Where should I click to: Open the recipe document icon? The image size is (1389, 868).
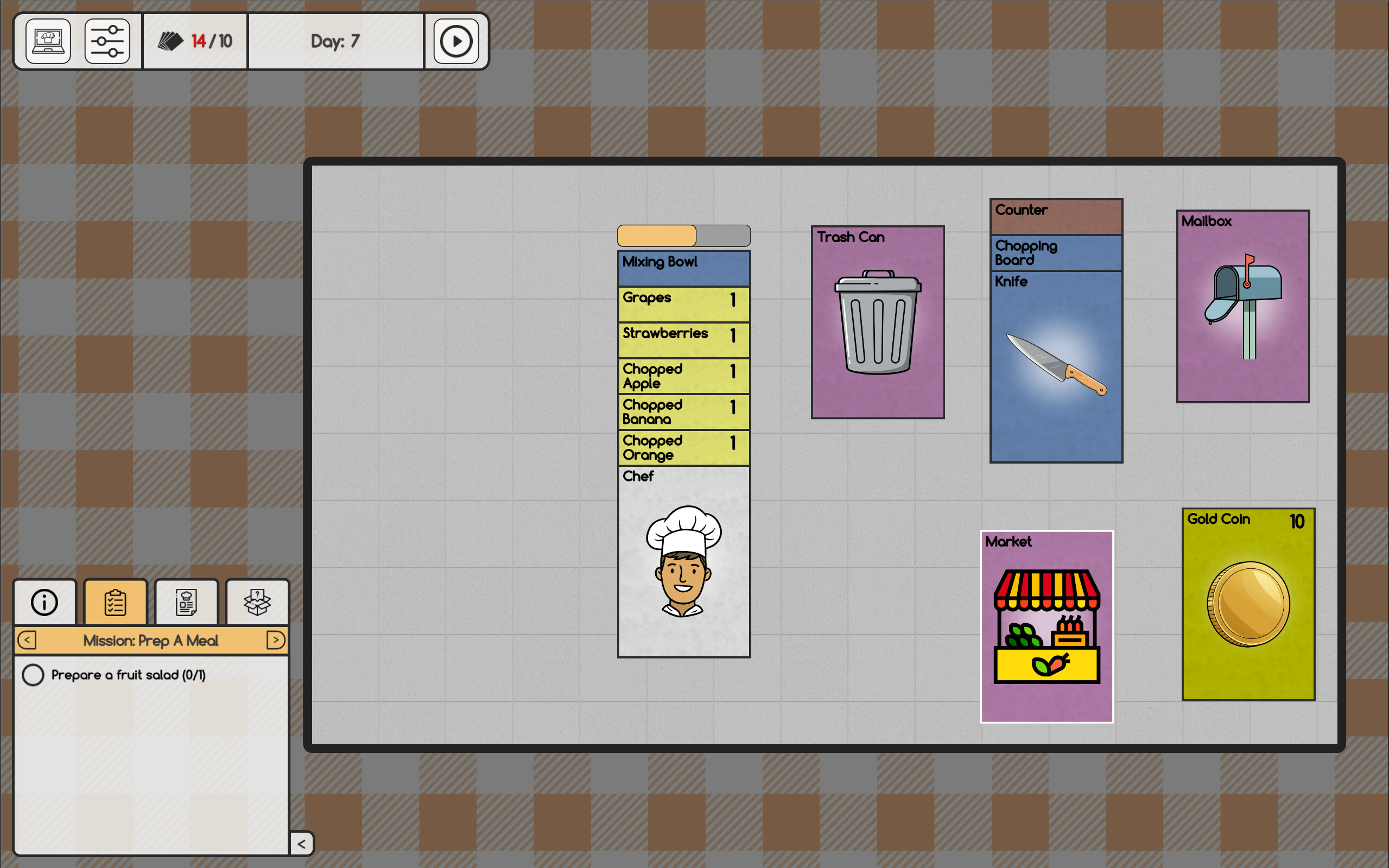pos(186,602)
